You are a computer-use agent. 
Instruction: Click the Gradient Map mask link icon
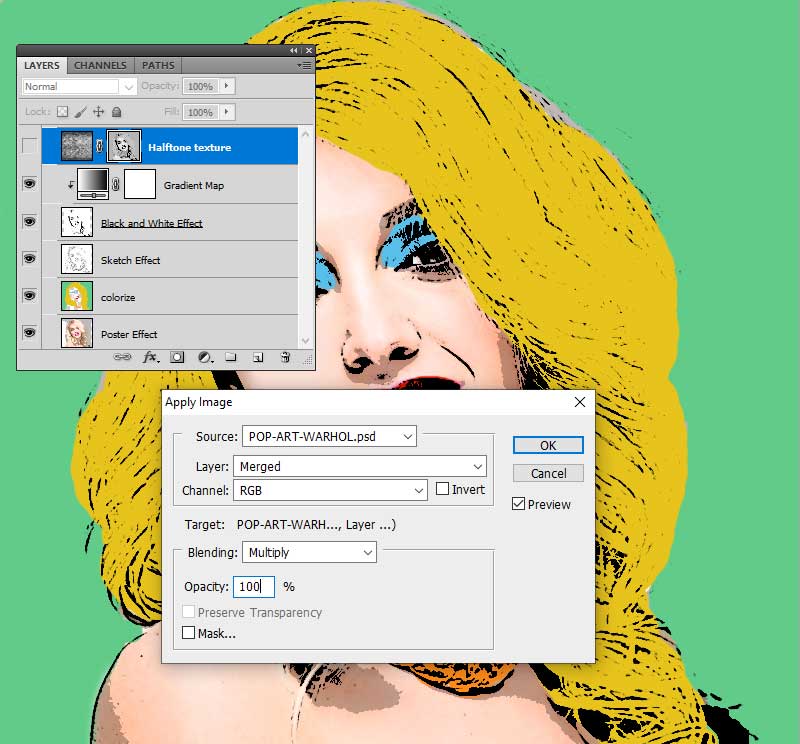116,184
